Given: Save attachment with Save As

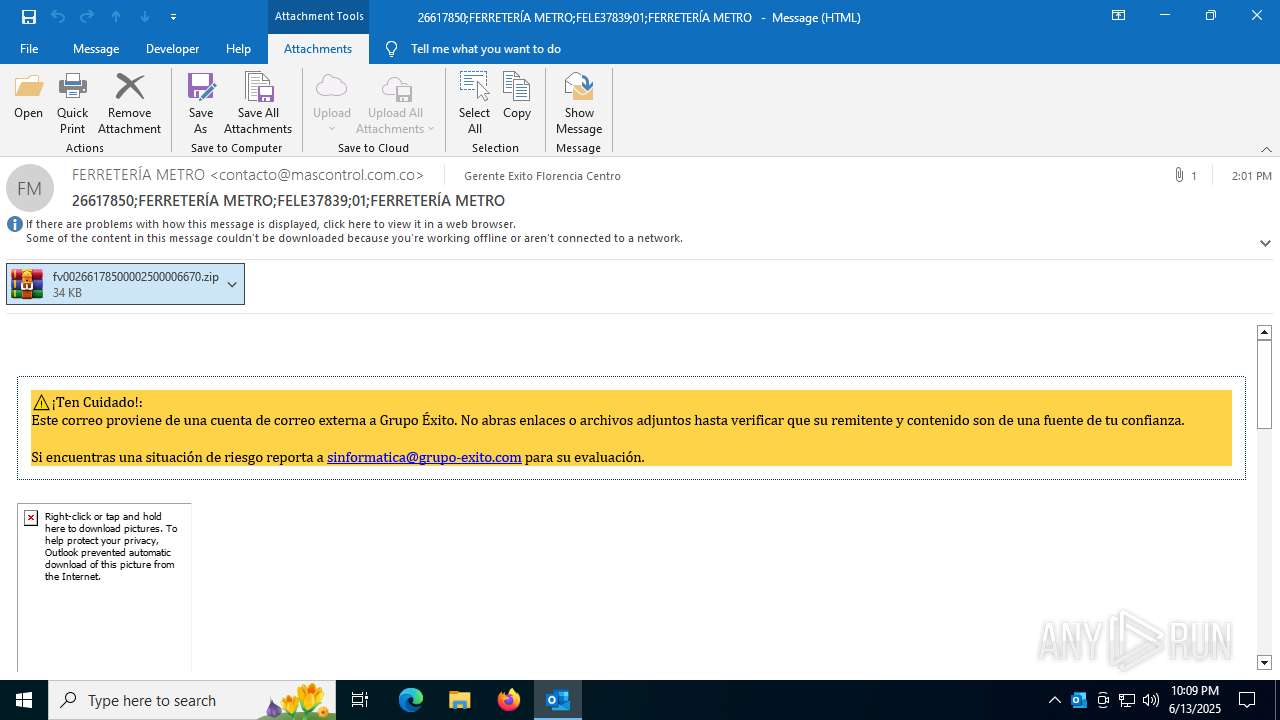Looking at the screenshot, I should [201, 104].
